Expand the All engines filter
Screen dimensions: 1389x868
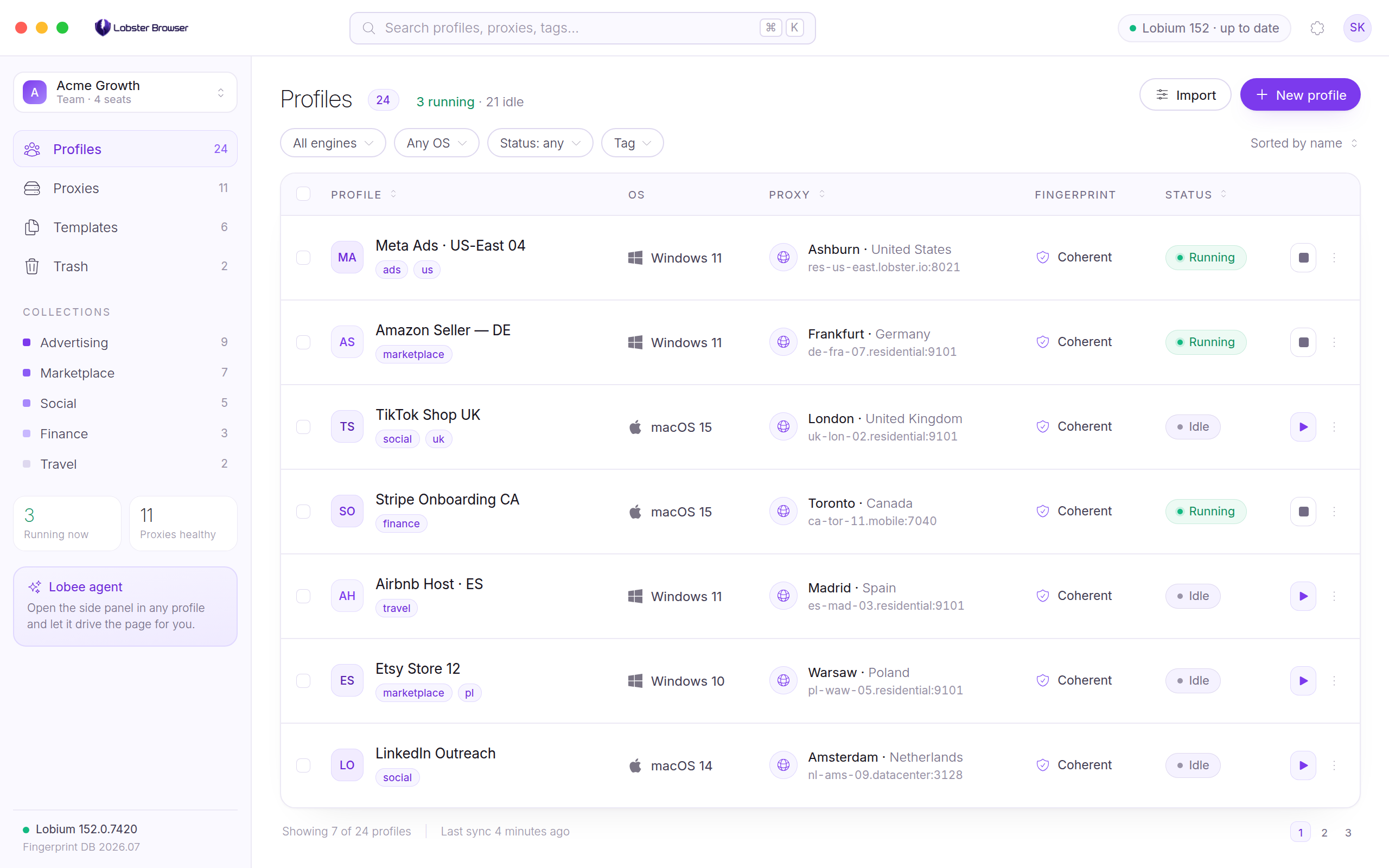coord(333,143)
